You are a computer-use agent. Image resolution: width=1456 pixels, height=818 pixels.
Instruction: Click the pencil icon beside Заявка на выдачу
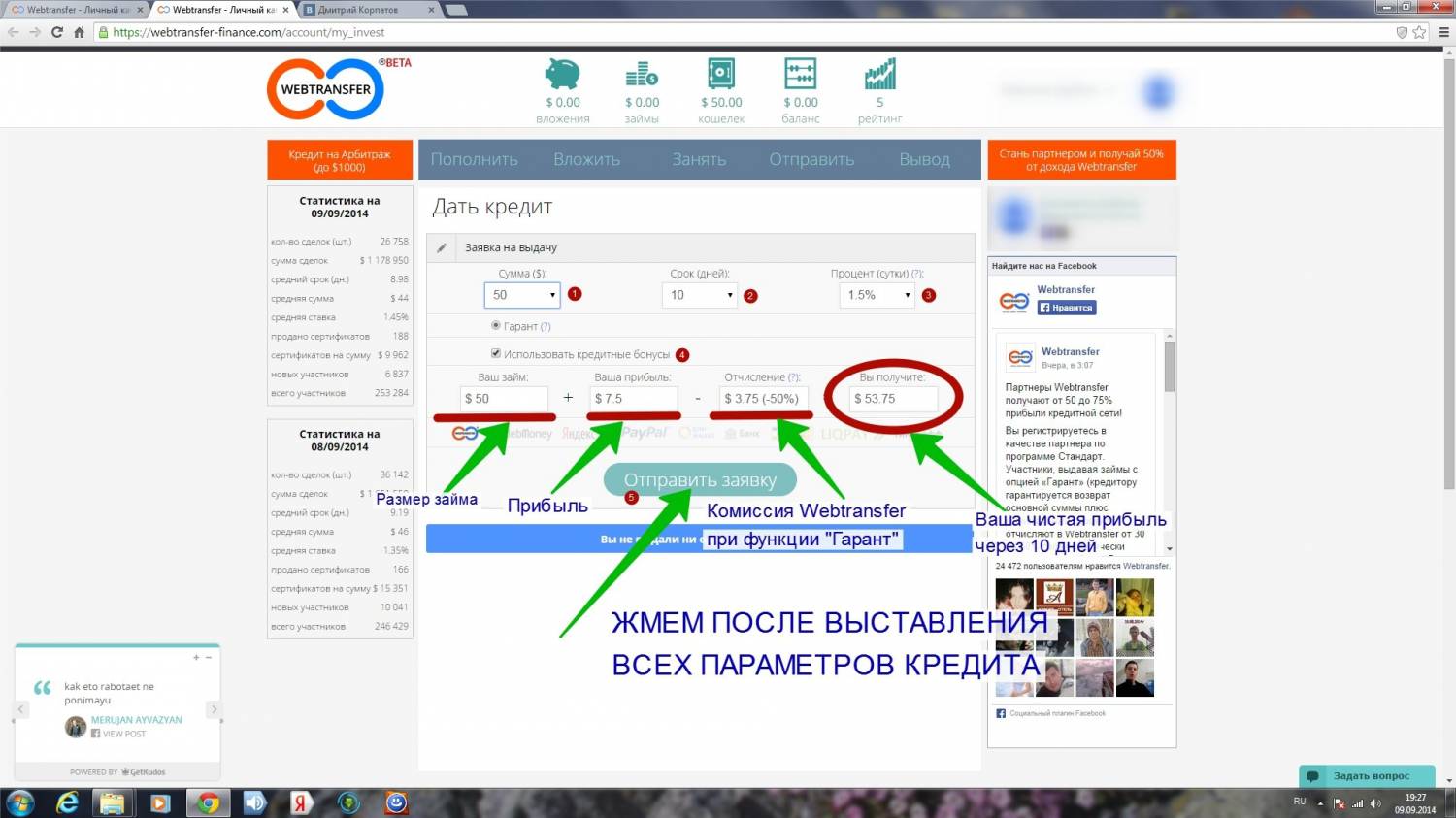[442, 247]
